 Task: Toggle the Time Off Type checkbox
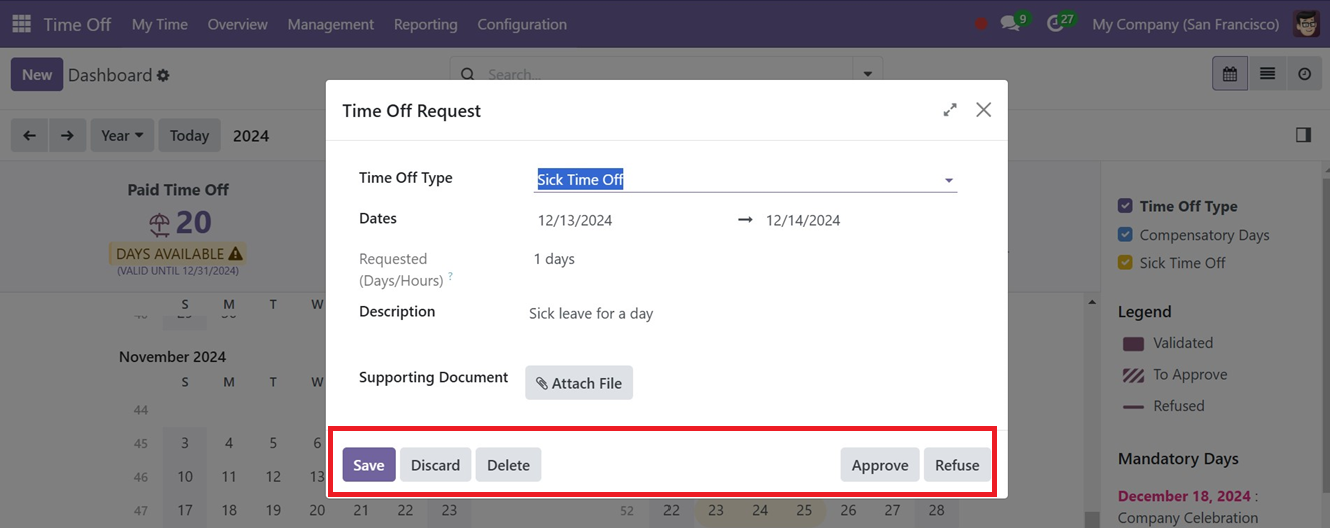[x=1125, y=206]
